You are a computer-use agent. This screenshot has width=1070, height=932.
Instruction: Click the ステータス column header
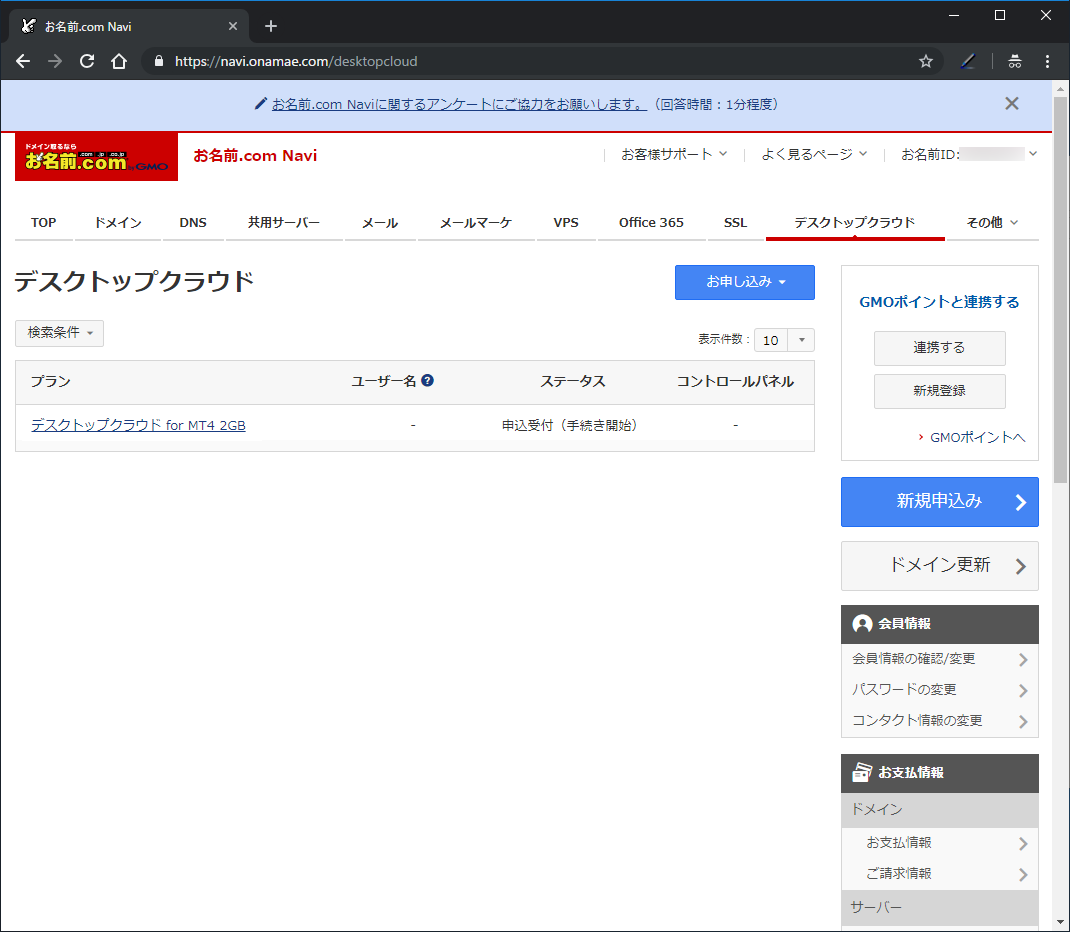coord(573,381)
